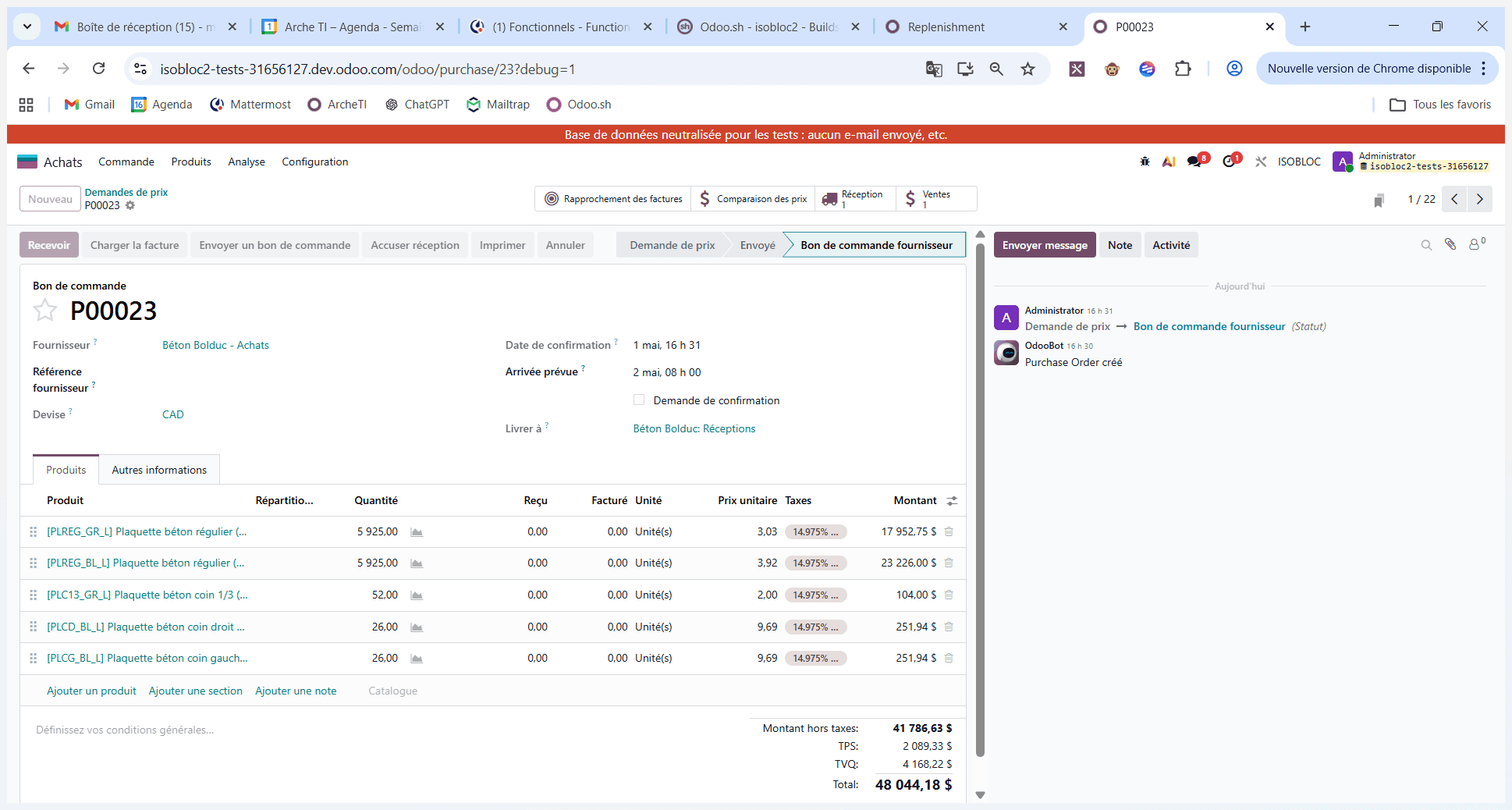Image resolution: width=1512 pixels, height=810 pixels.
Task: Delete the PLCG_BL_L line with trash icon
Action: pos(949,658)
